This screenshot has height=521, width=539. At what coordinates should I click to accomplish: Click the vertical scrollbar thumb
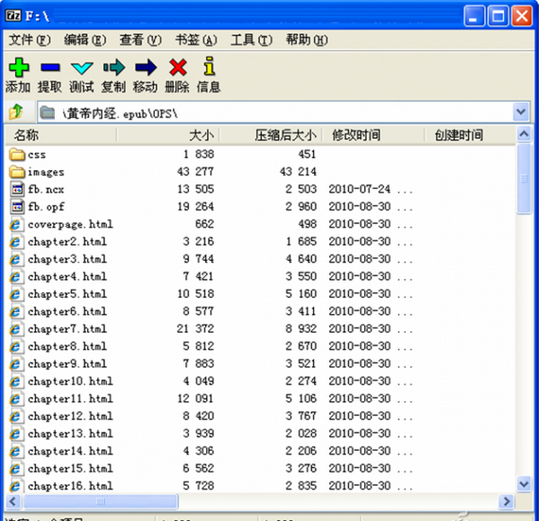[x=524, y=179]
